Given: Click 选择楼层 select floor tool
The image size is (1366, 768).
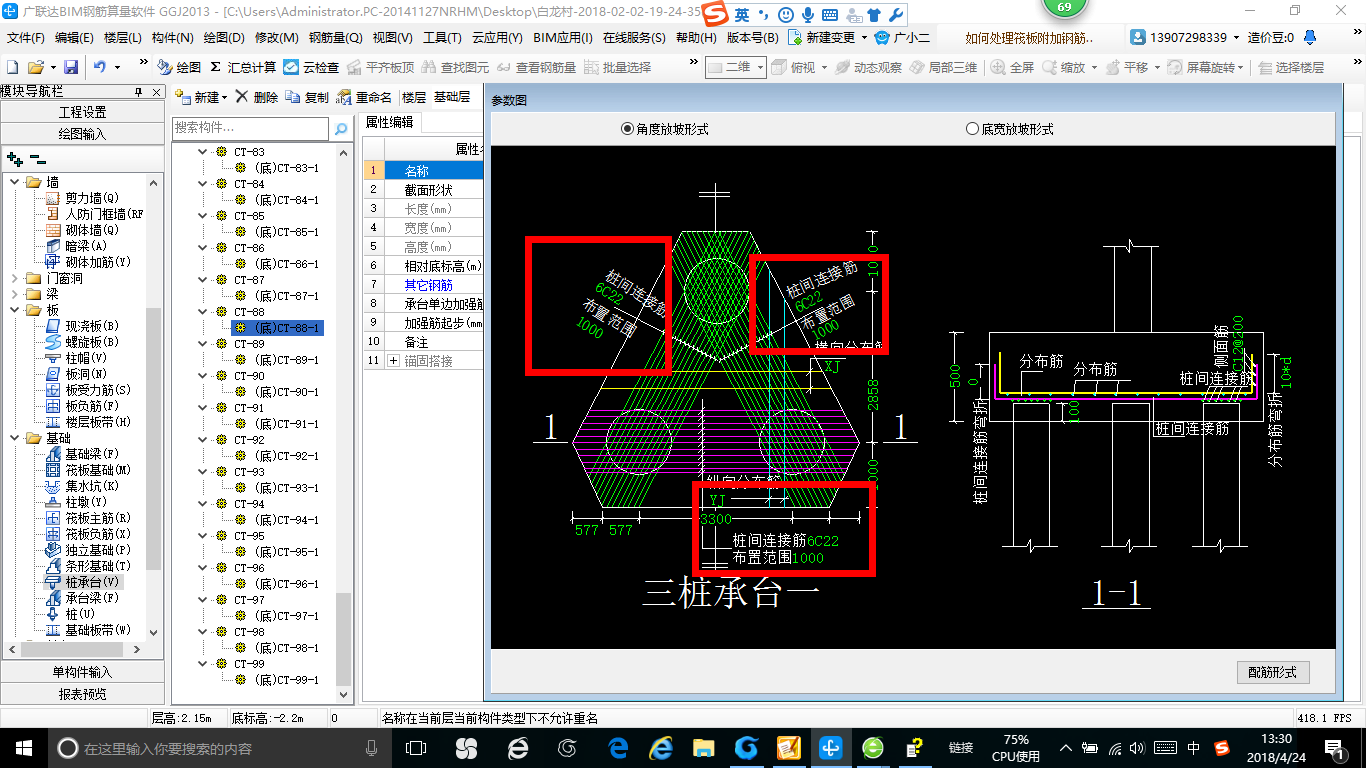Looking at the screenshot, I should (x=1291, y=67).
